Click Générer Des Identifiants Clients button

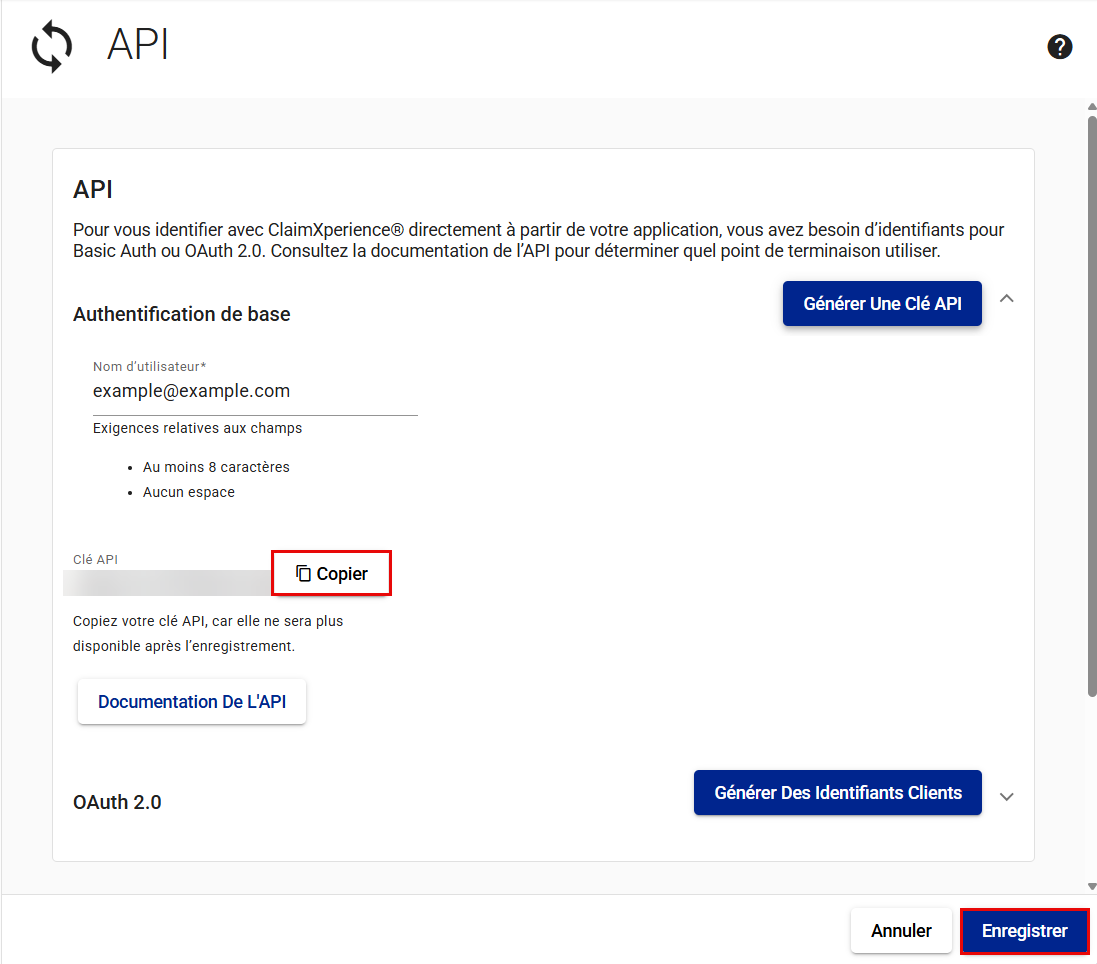pyautogui.click(x=837, y=793)
